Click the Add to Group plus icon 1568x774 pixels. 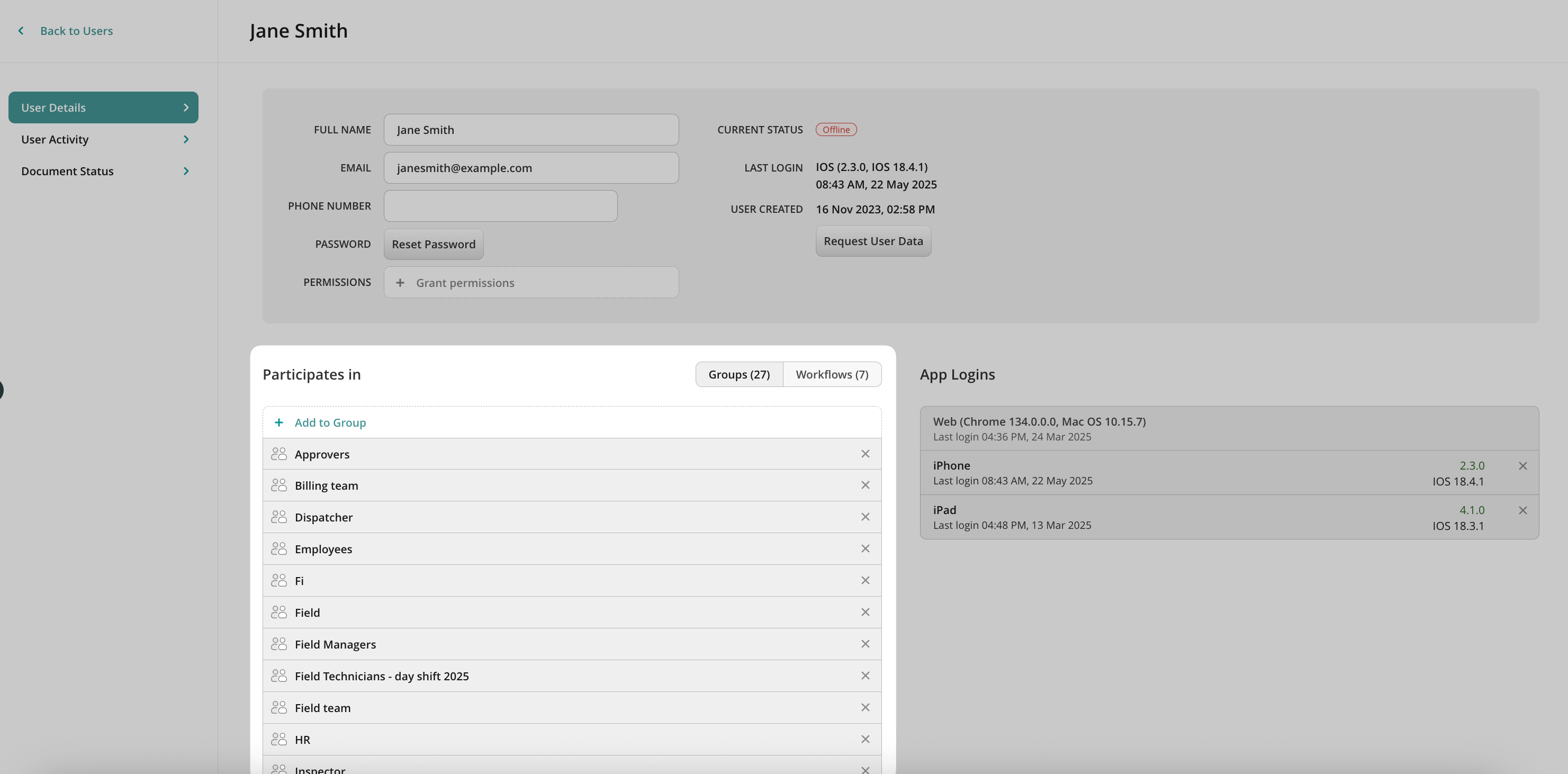[279, 422]
